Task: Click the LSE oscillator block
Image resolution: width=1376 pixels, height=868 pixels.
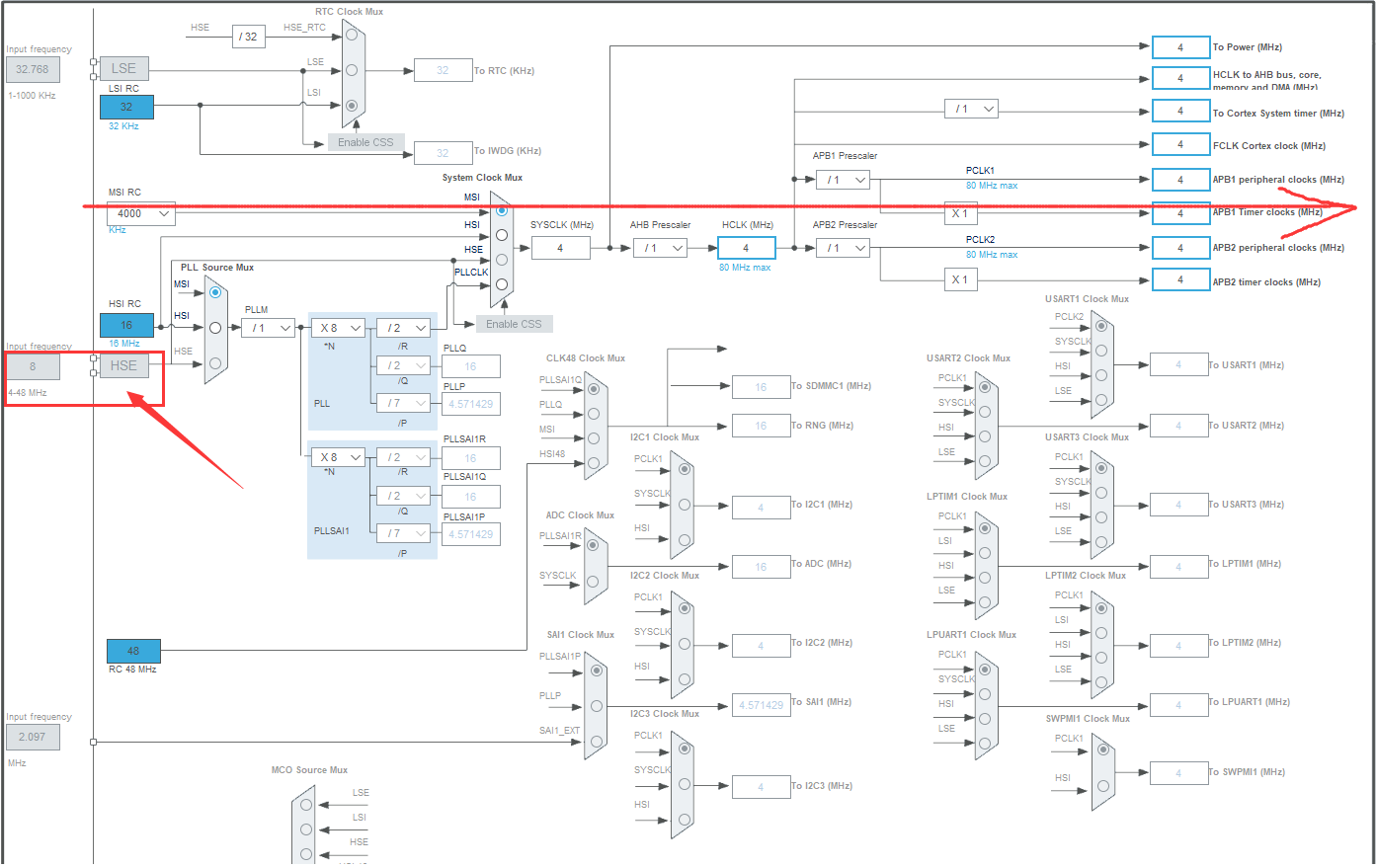Action: tap(123, 68)
